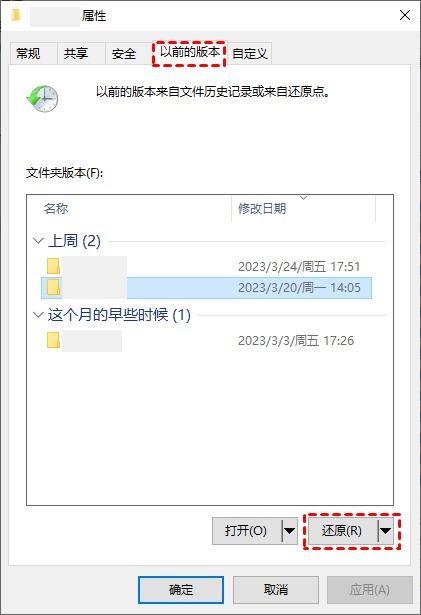Open the 自定义 tab
Viewport: 421px width, 615px height.
pos(250,53)
